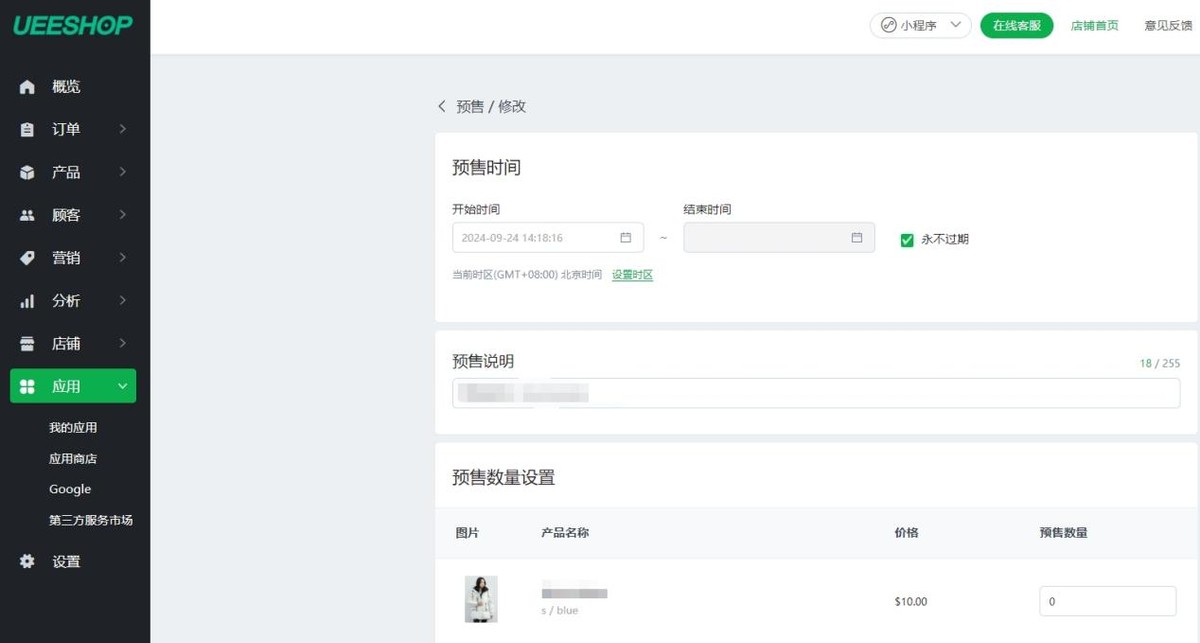This screenshot has width=1200, height=643.
Task: Open 第三方服务市场 submenu item
Action: [91, 521]
